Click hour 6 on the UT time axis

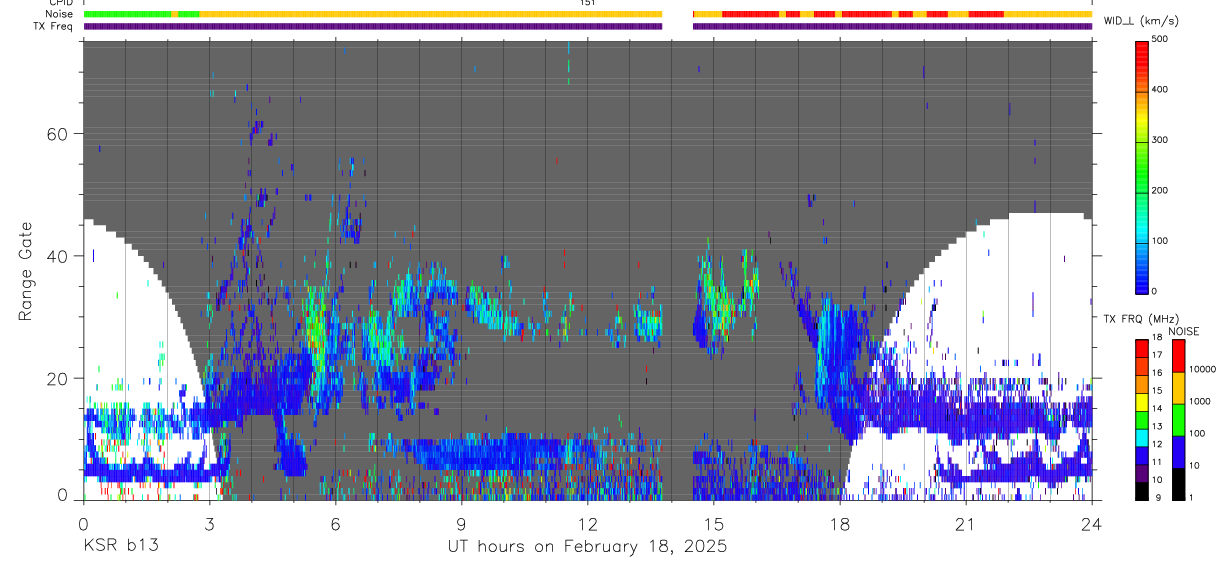click(x=335, y=523)
